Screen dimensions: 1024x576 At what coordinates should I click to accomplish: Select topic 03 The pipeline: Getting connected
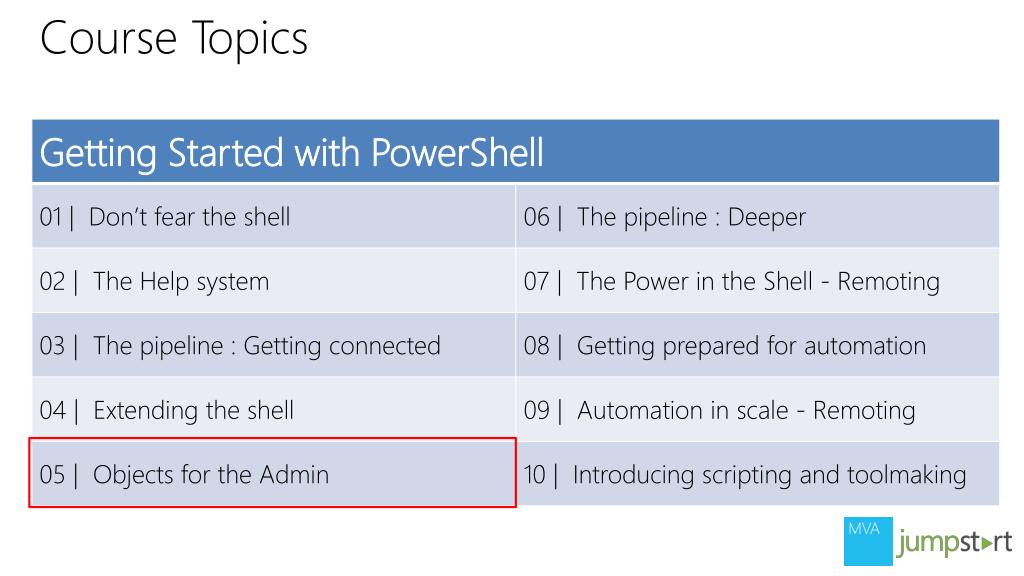(x=274, y=345)
